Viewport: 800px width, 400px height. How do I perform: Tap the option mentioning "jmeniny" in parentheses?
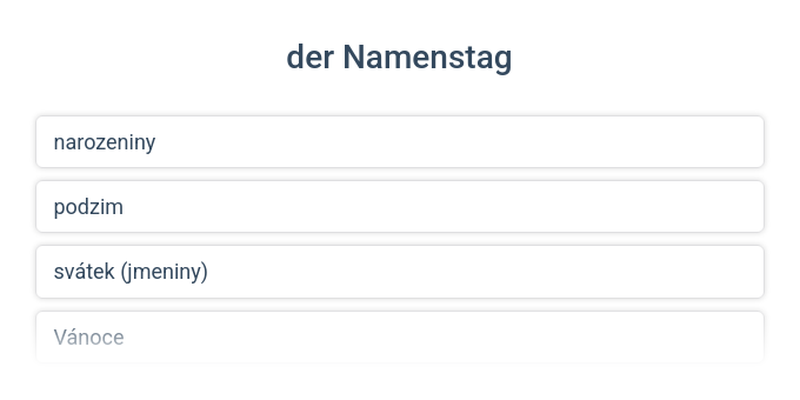coord(400,272)
